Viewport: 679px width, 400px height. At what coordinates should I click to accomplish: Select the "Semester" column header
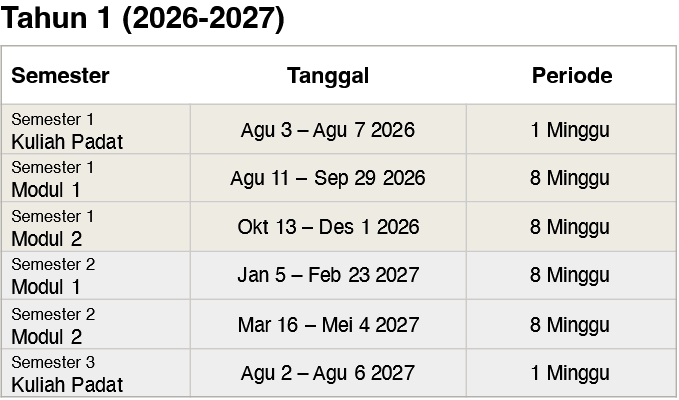(60, 76)
